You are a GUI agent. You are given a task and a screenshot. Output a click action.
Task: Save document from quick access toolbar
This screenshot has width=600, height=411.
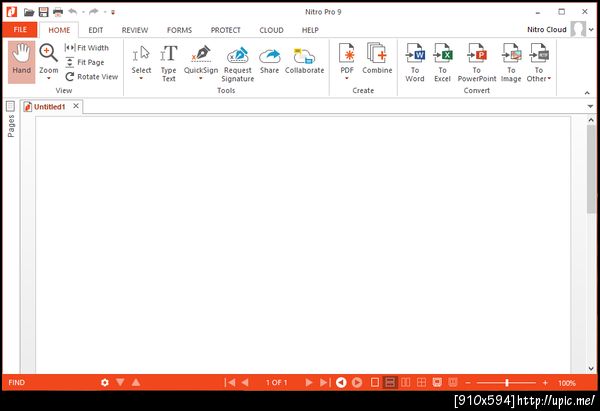44,12
